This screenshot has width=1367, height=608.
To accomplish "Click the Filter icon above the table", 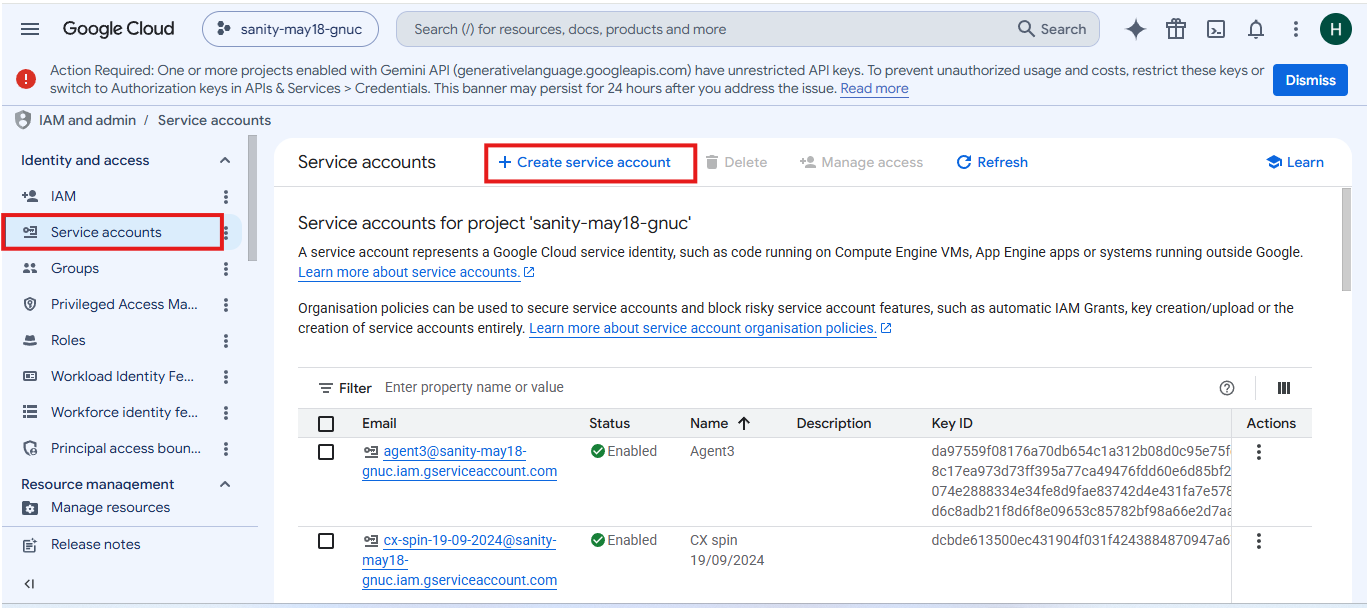I will pyautogui.click(x=326, y=388).
